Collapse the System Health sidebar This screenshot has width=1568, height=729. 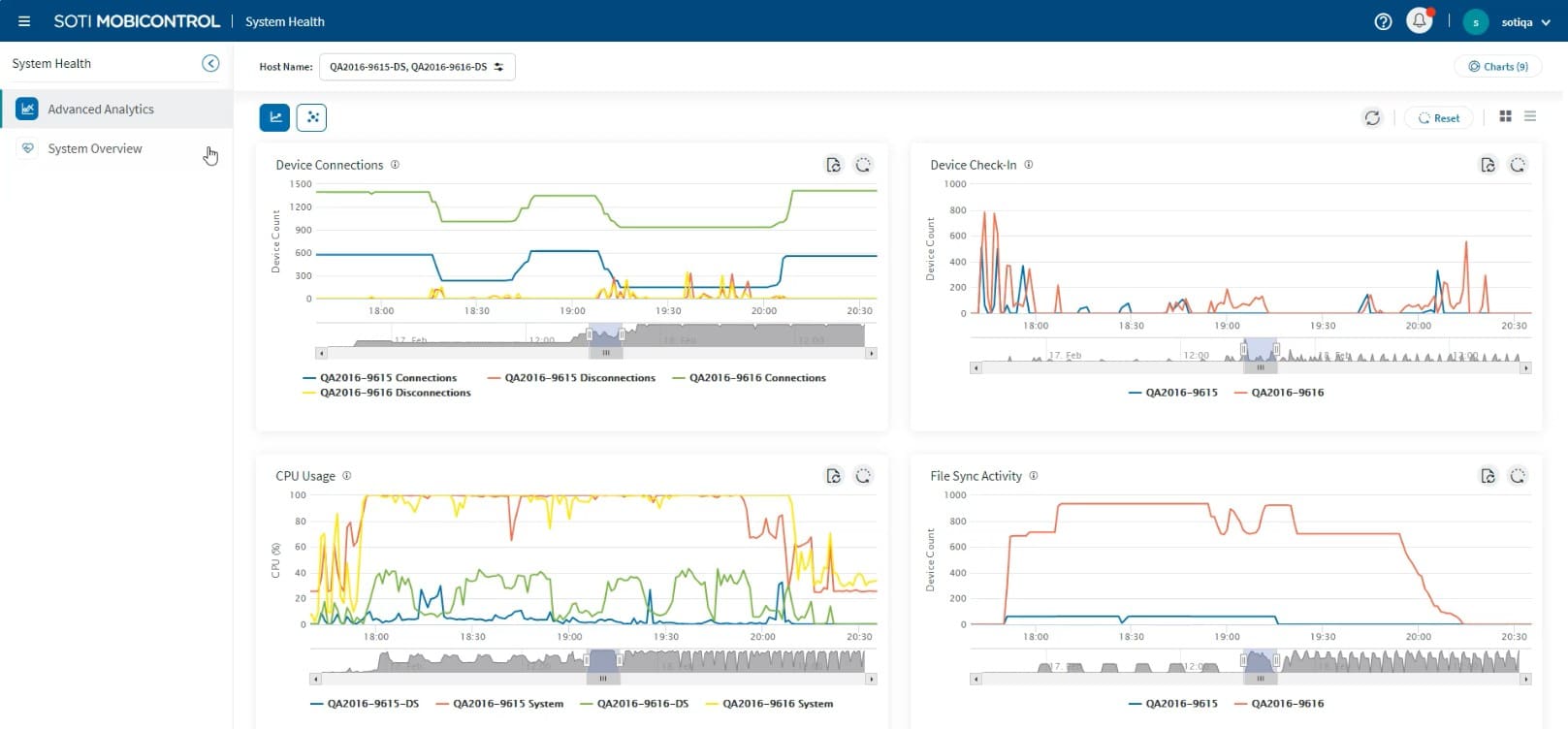click(210, 63)
